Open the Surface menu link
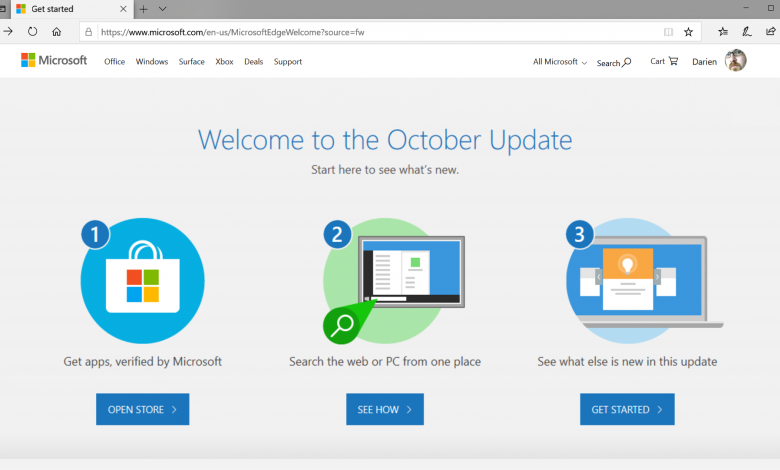780x470 pixels. [x=192, y=62]
